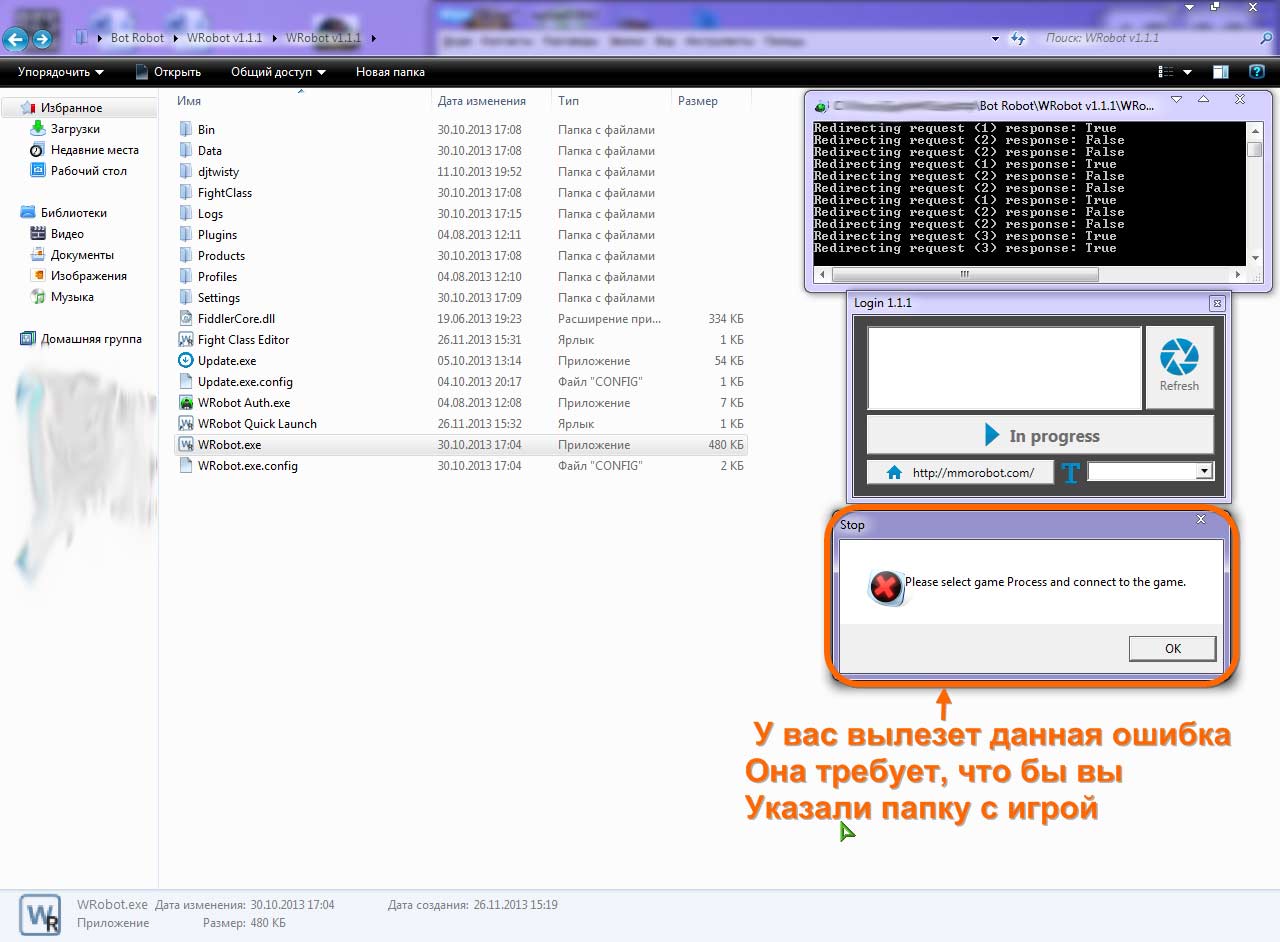1280x942 pixels.
Task: Click Новая папка in the toolbar
Action: coord(390,72)
